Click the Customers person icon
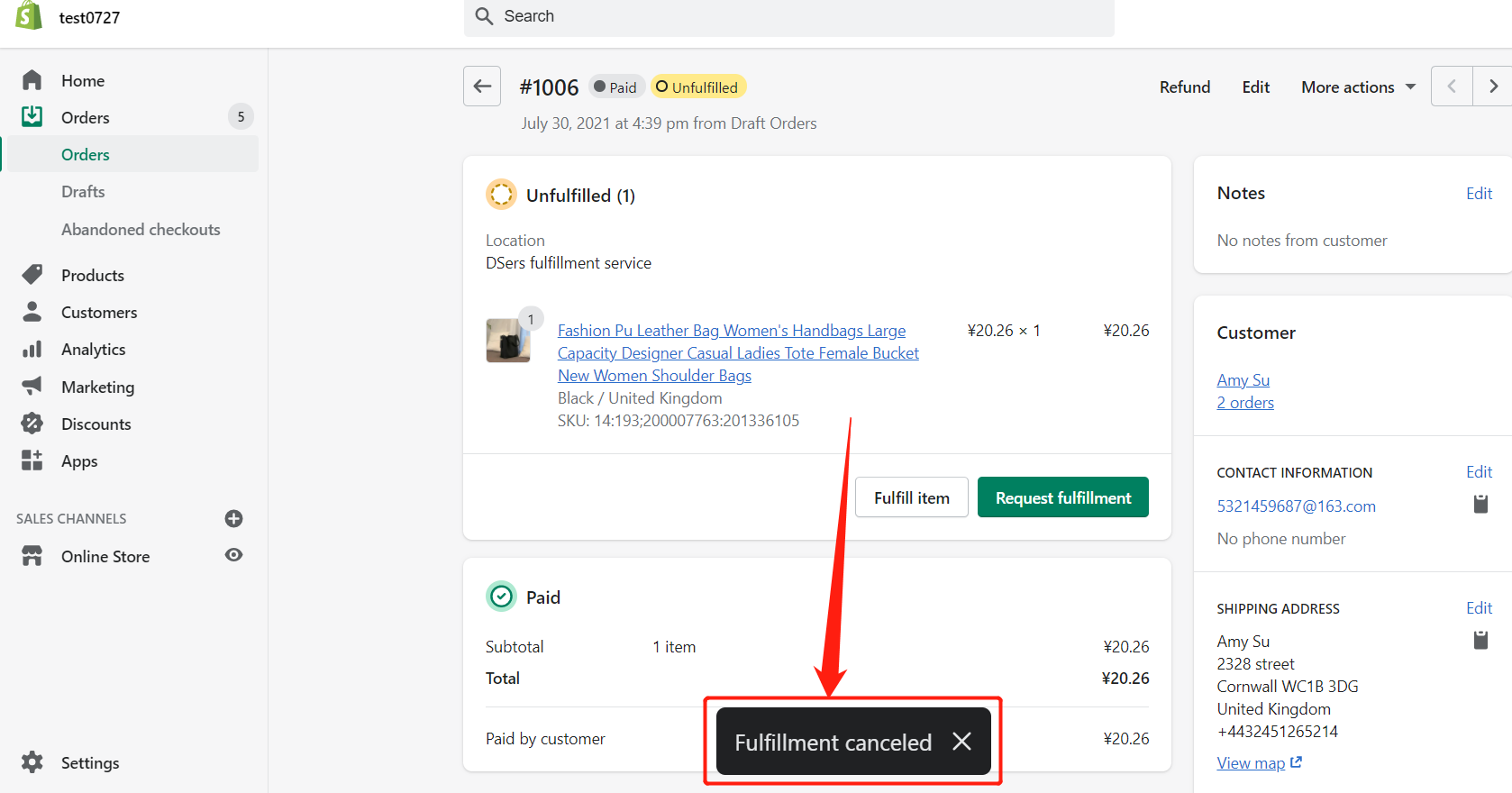 (x=32, y=312)
